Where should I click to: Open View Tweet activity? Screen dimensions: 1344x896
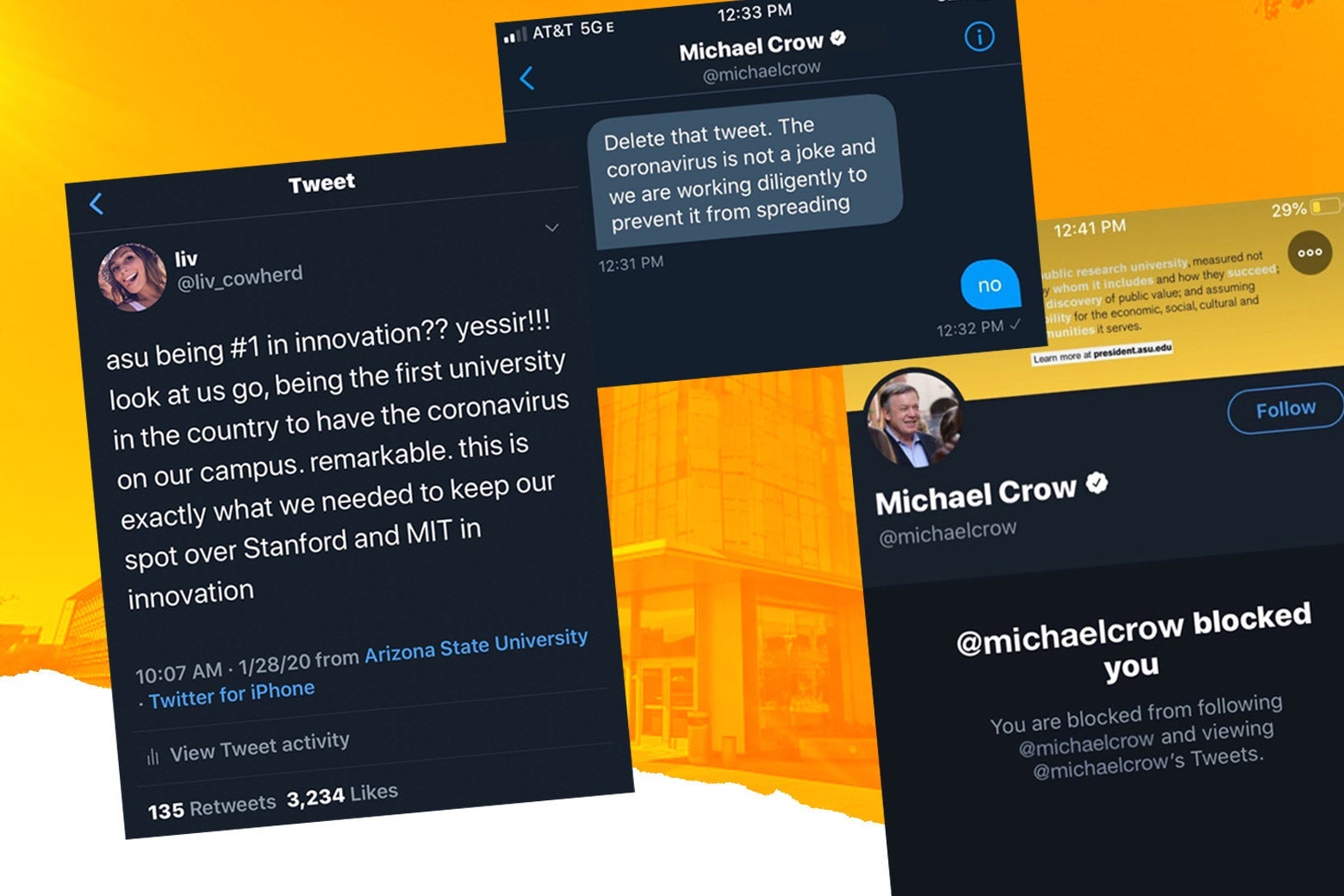click(259, 747)
